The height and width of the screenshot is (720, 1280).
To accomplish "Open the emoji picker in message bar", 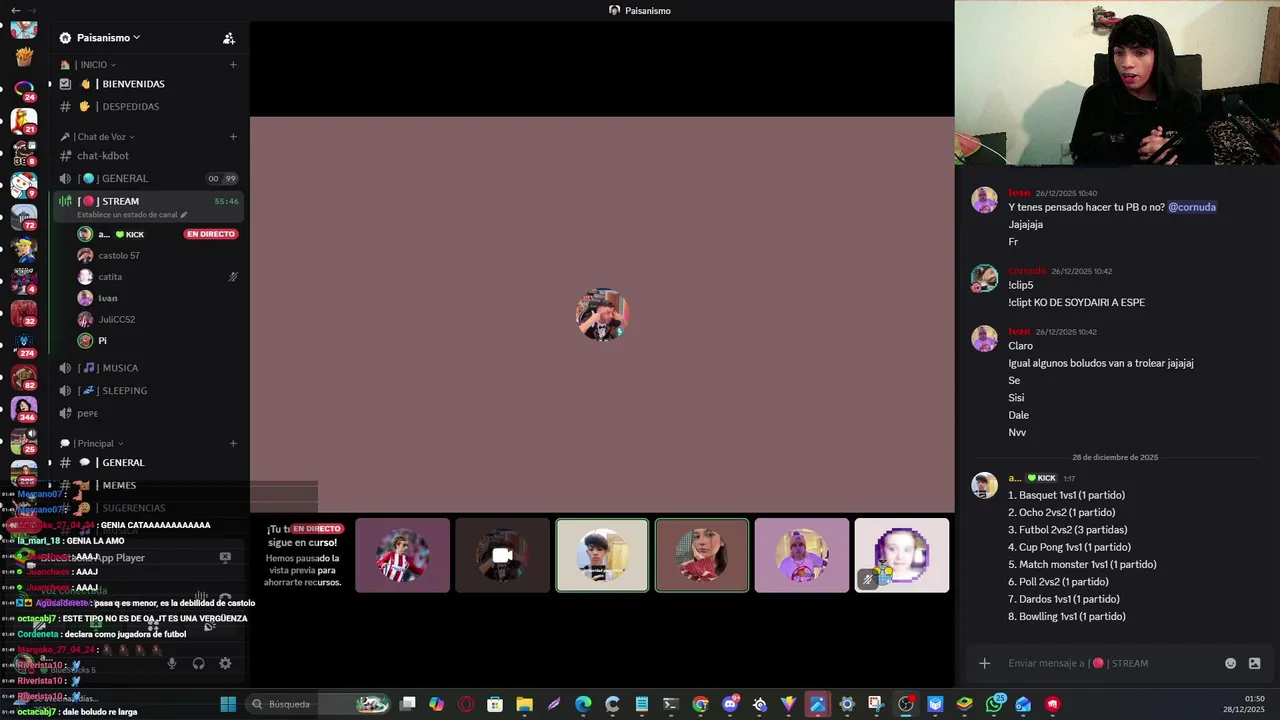I will pyautogui.click(x=1230, y=663).
